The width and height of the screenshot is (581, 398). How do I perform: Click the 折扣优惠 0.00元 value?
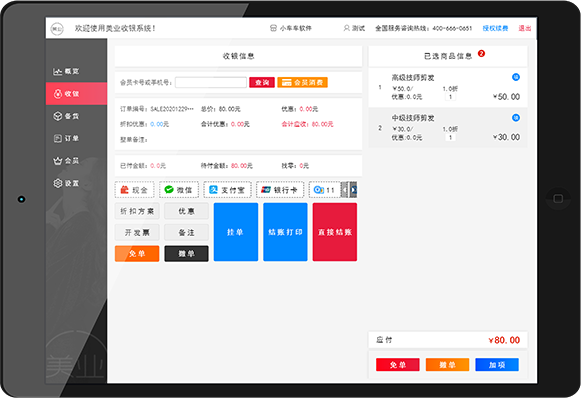[144, 124]
